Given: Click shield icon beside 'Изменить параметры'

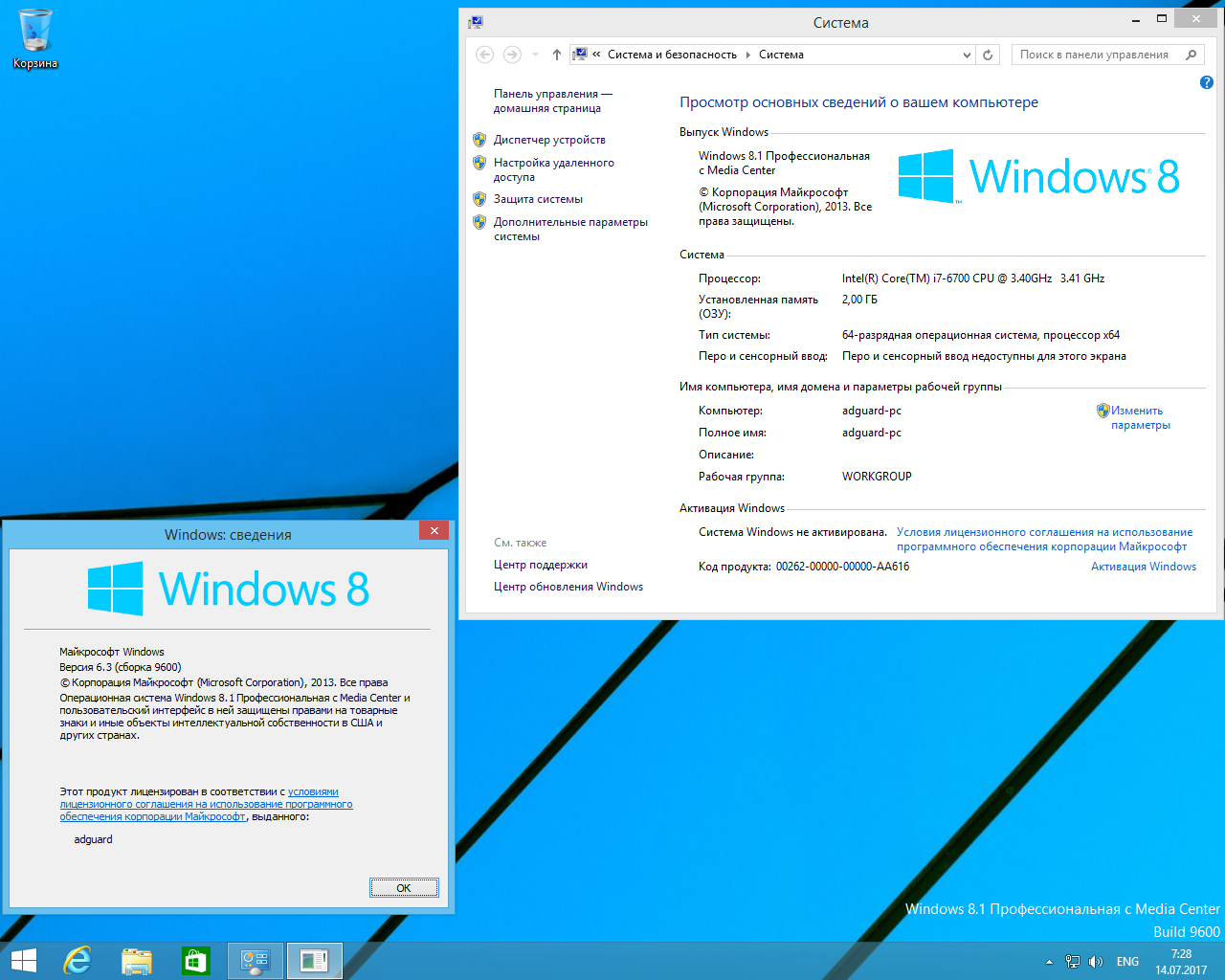Looking at the screenshot, I should coord(1102,411).
